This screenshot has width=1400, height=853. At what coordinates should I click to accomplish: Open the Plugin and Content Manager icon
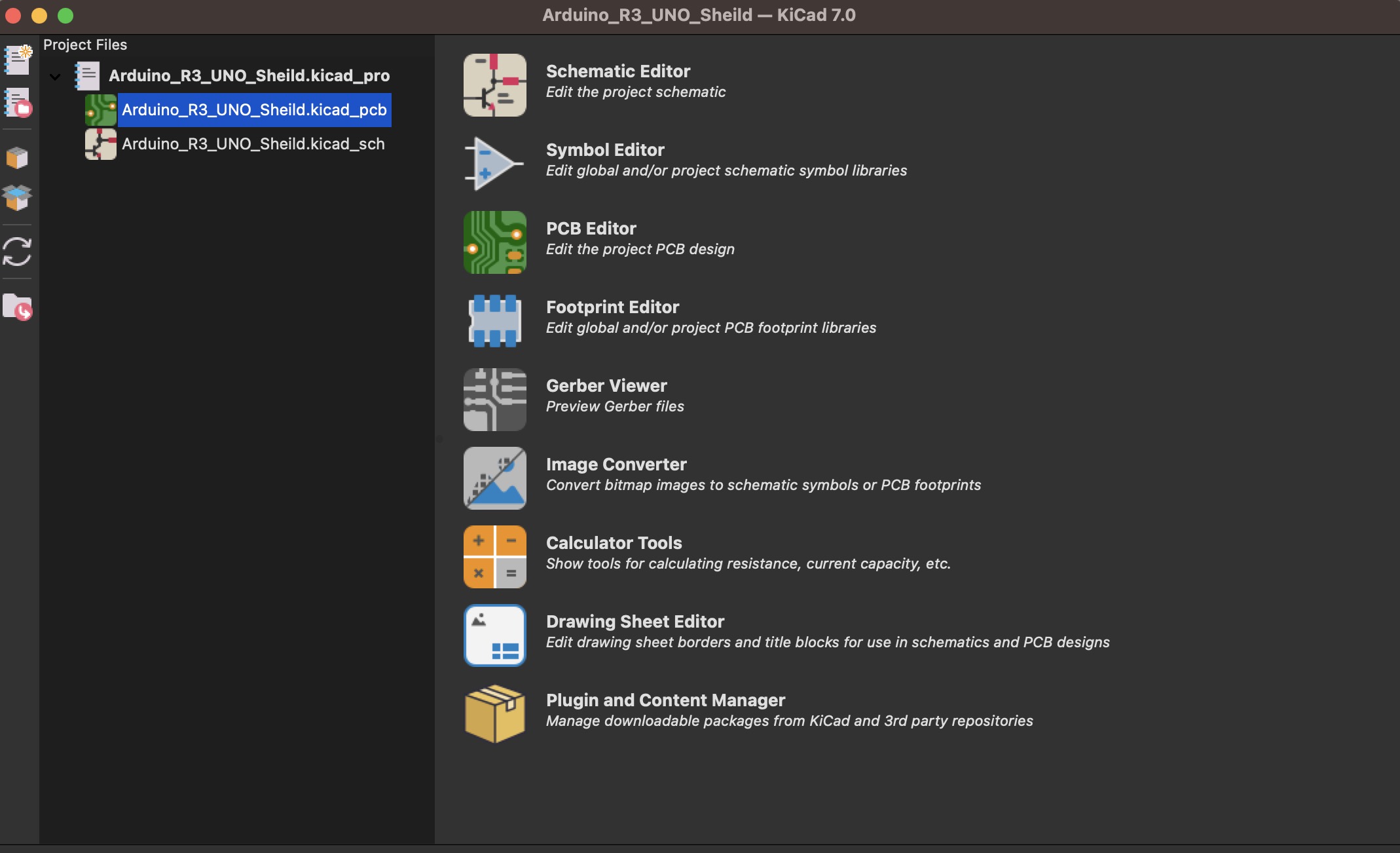495,714
